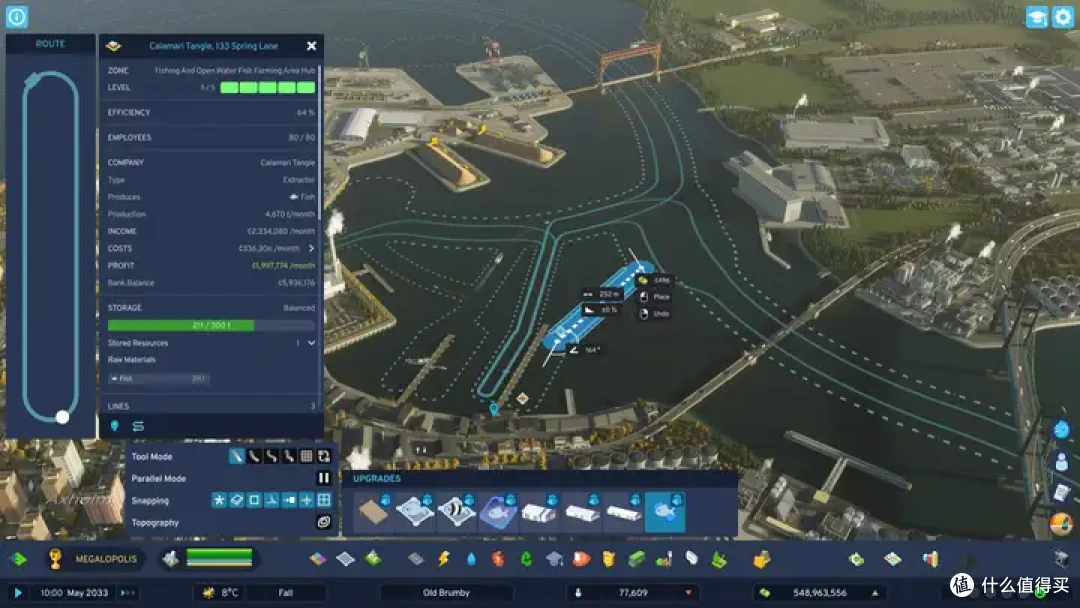Open the Zones menu in bottom toolbar

(x=318, y=558)
